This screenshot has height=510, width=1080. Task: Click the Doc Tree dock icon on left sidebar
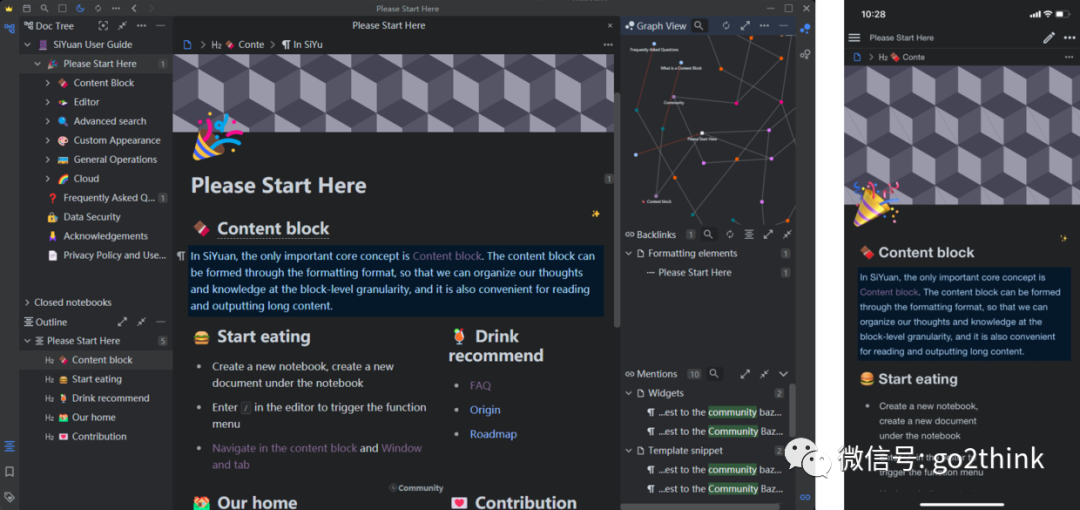coord(9,28)
